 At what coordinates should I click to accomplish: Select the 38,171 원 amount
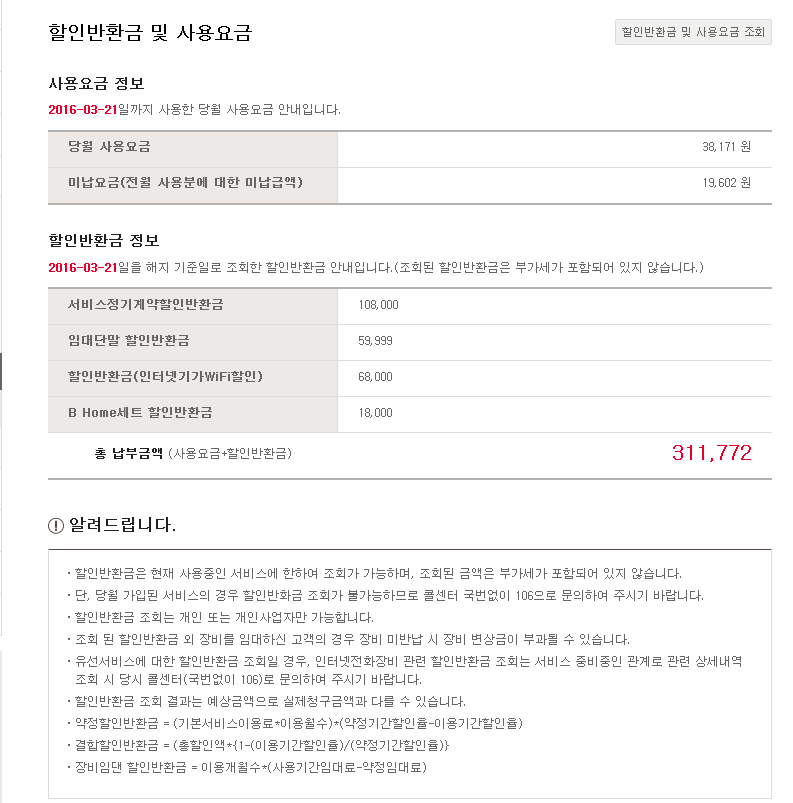click(726, 147)
